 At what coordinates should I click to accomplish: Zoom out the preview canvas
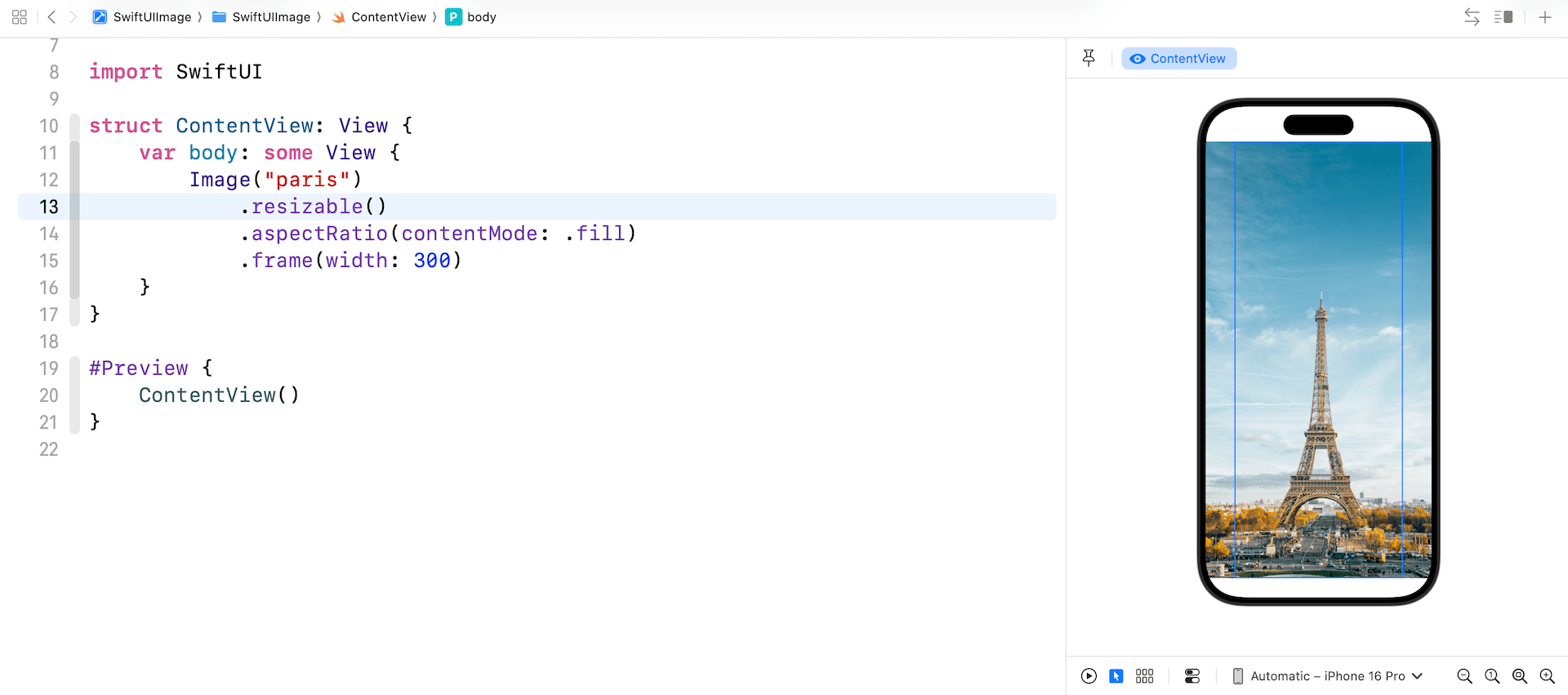click(1464, 676)
